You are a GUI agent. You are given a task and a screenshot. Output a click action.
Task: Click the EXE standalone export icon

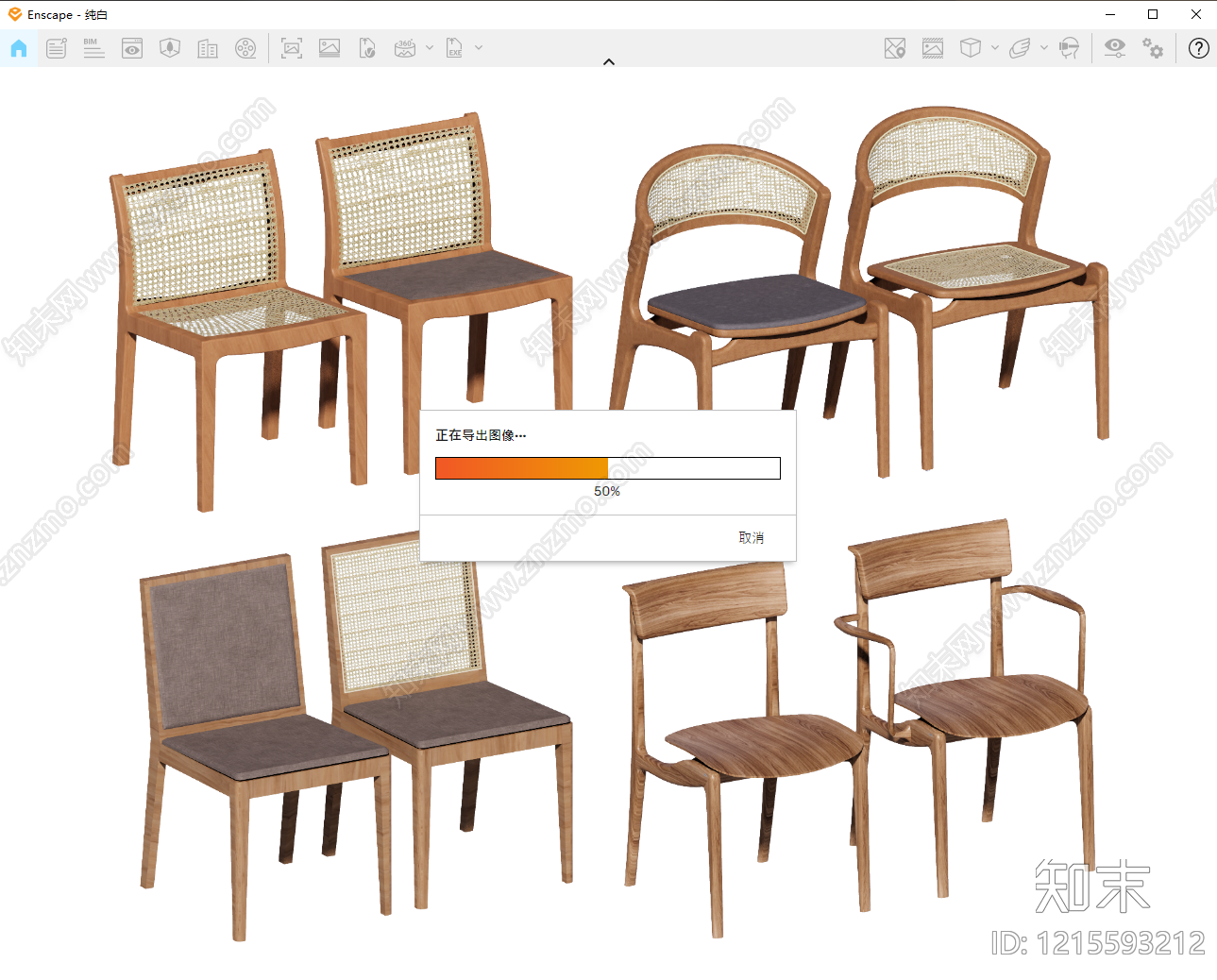455,48
